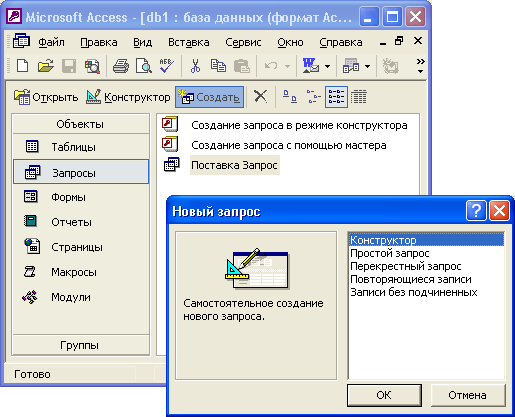Click the Создать button
The width and height of the screenshot is (515, 417).
point(210,97)
